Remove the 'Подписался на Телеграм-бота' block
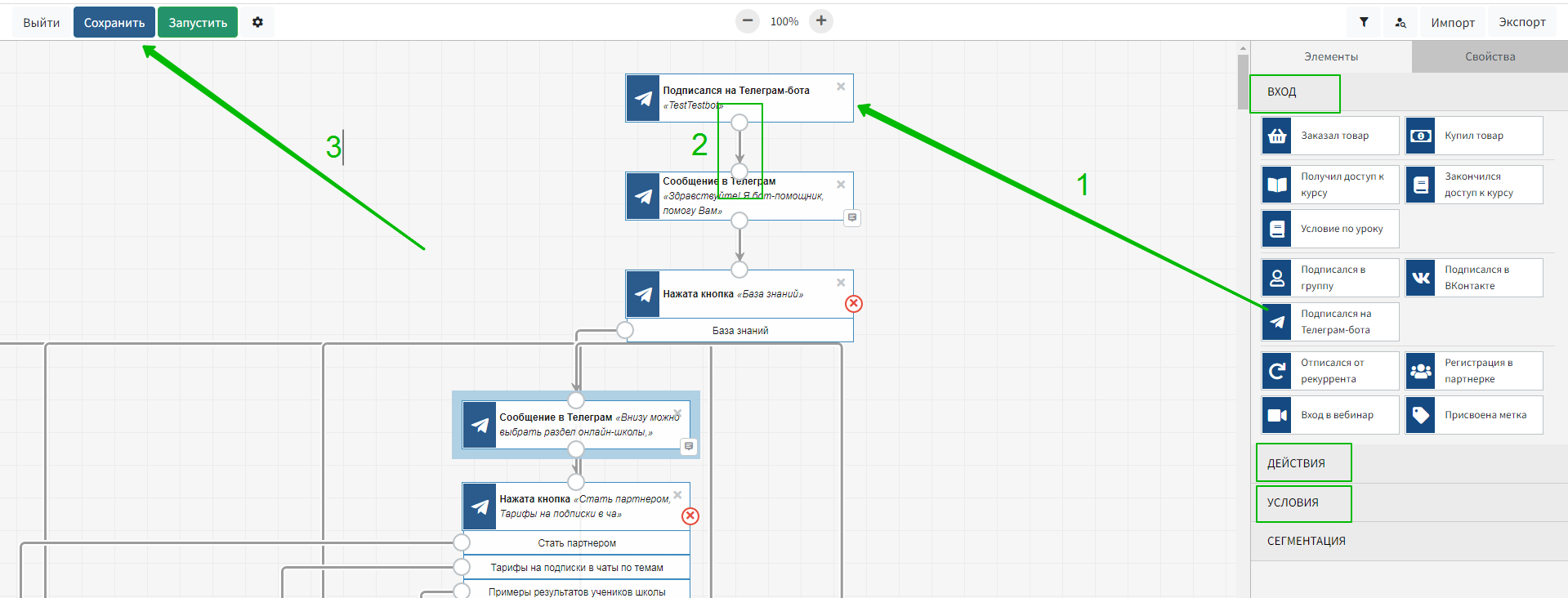Screen dimensions: 1568x598 (x=841, y=87)
